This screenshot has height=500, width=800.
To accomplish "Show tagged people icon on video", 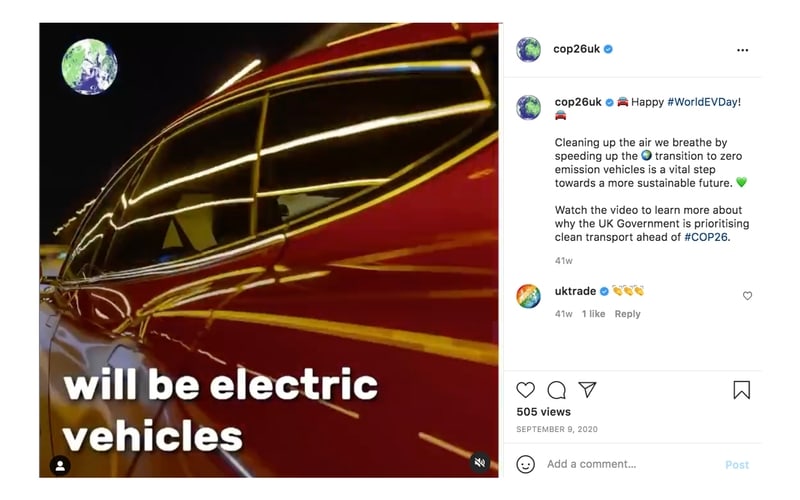I will [x=60, y=465].
